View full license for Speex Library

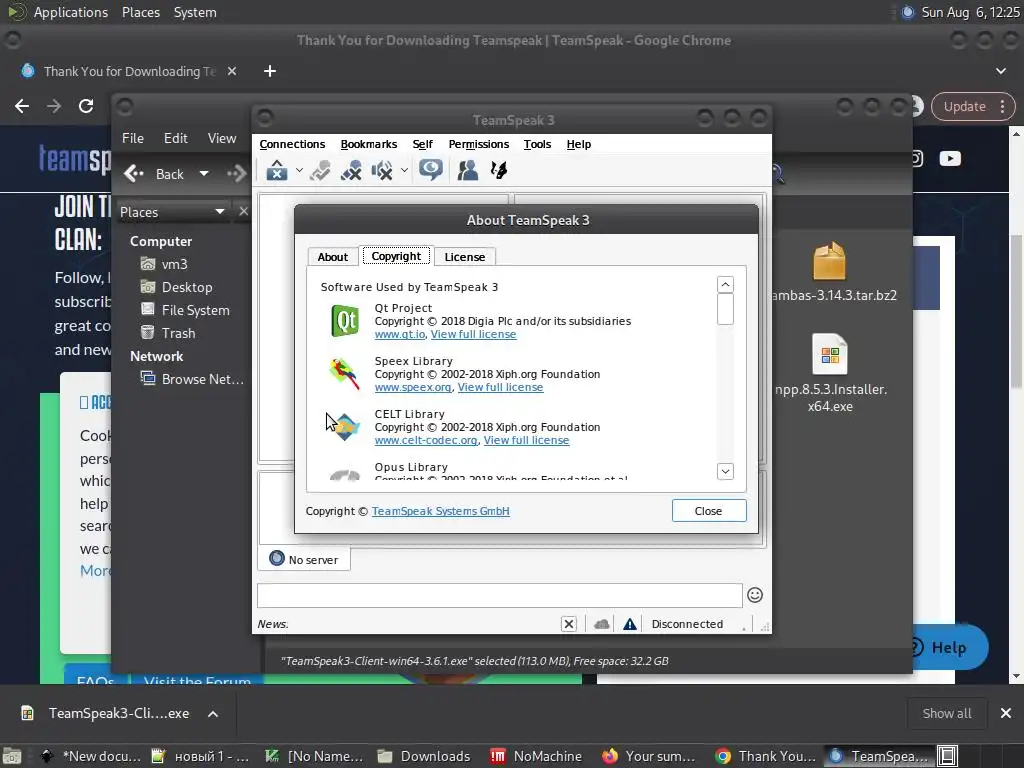(x=500, y=387)
